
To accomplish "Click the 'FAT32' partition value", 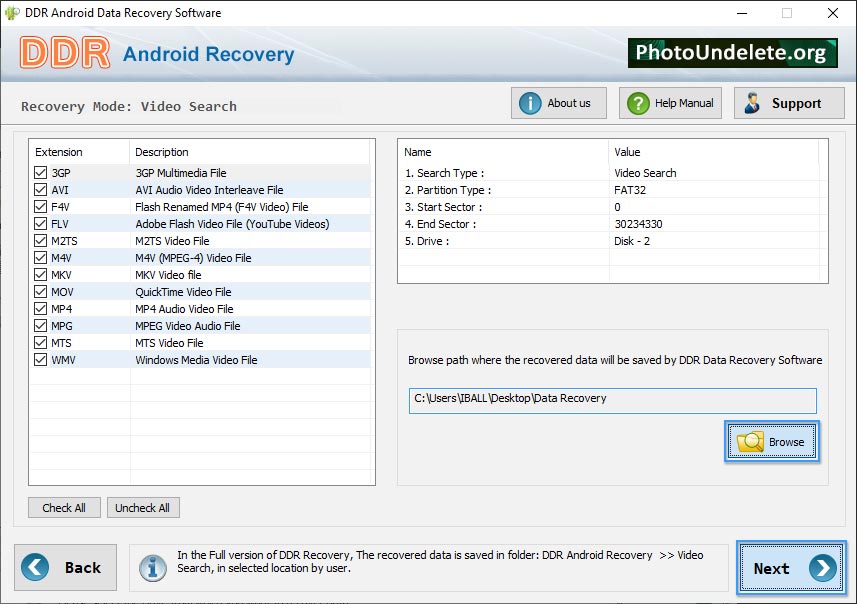I will pos(630,190).
